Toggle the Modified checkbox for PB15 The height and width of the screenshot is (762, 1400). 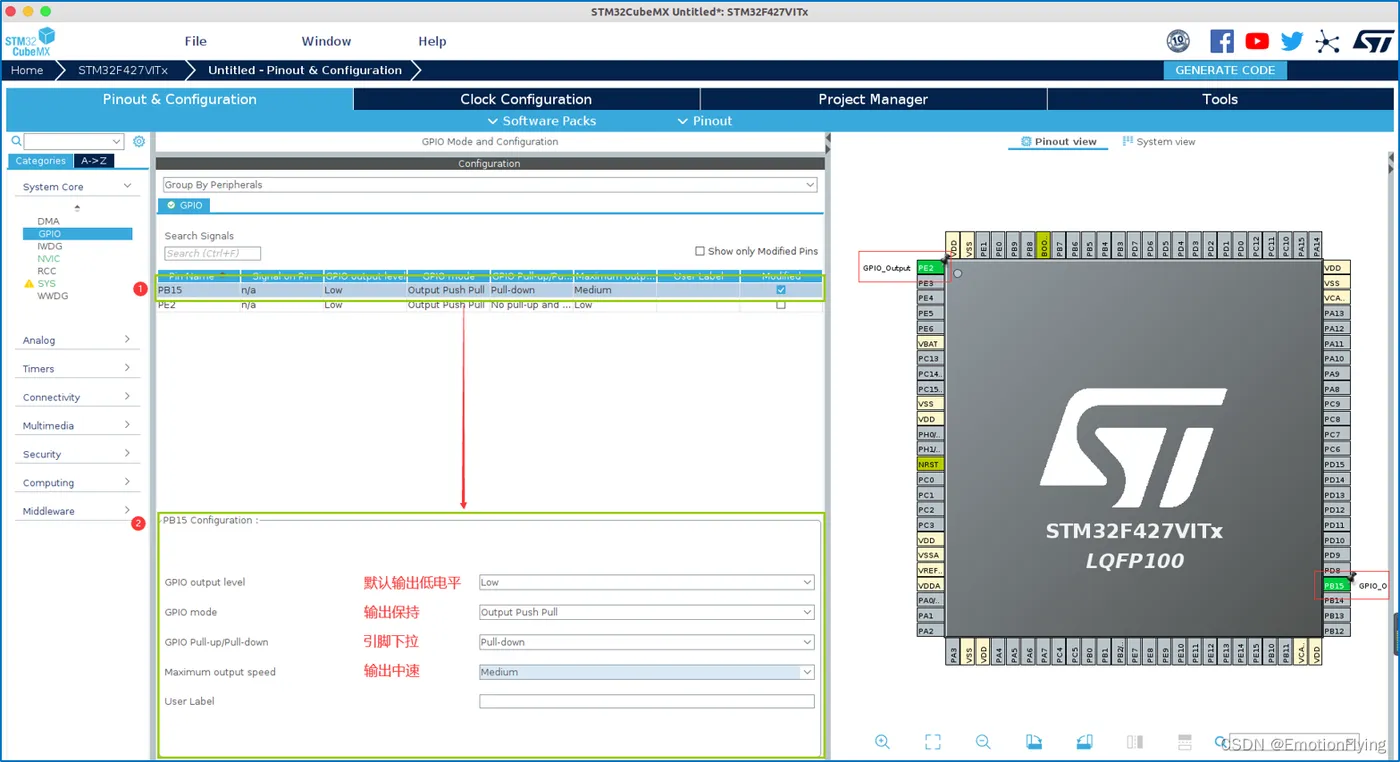coord(781,290)
